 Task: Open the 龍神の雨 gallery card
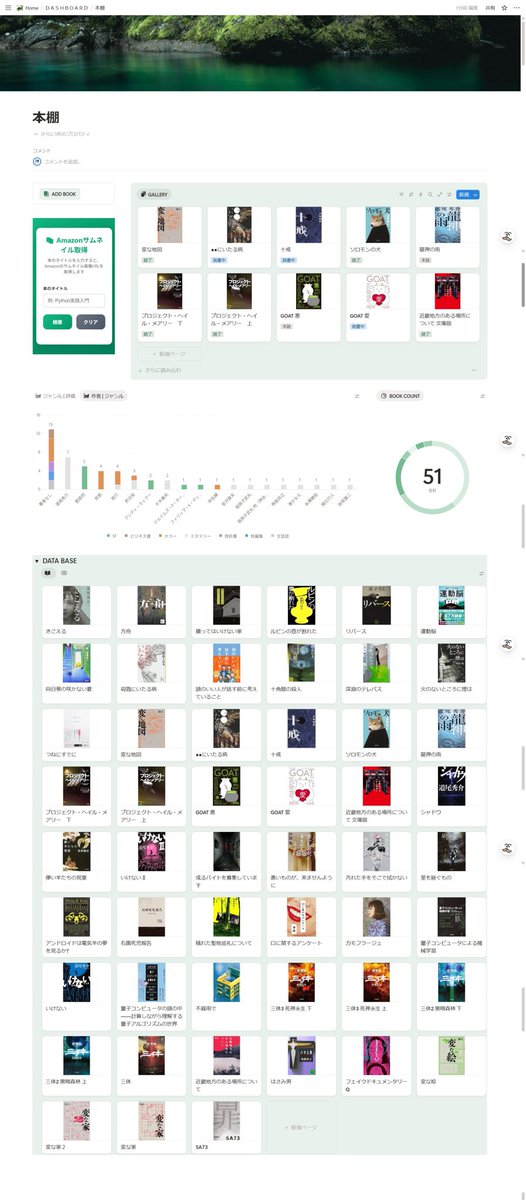(448, 237)
